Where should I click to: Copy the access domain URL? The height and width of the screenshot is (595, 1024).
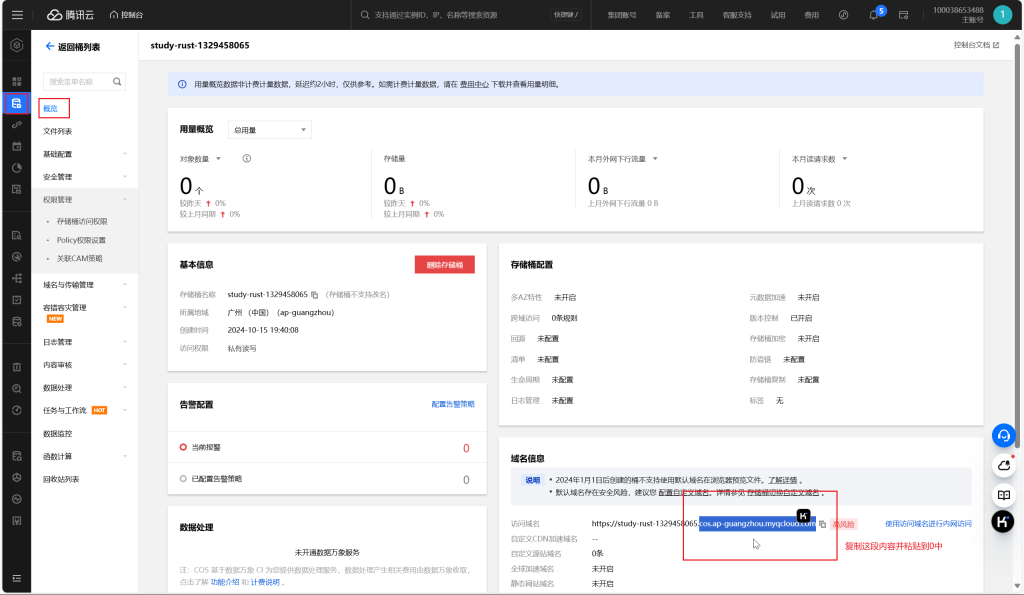[x=822, y=523]
